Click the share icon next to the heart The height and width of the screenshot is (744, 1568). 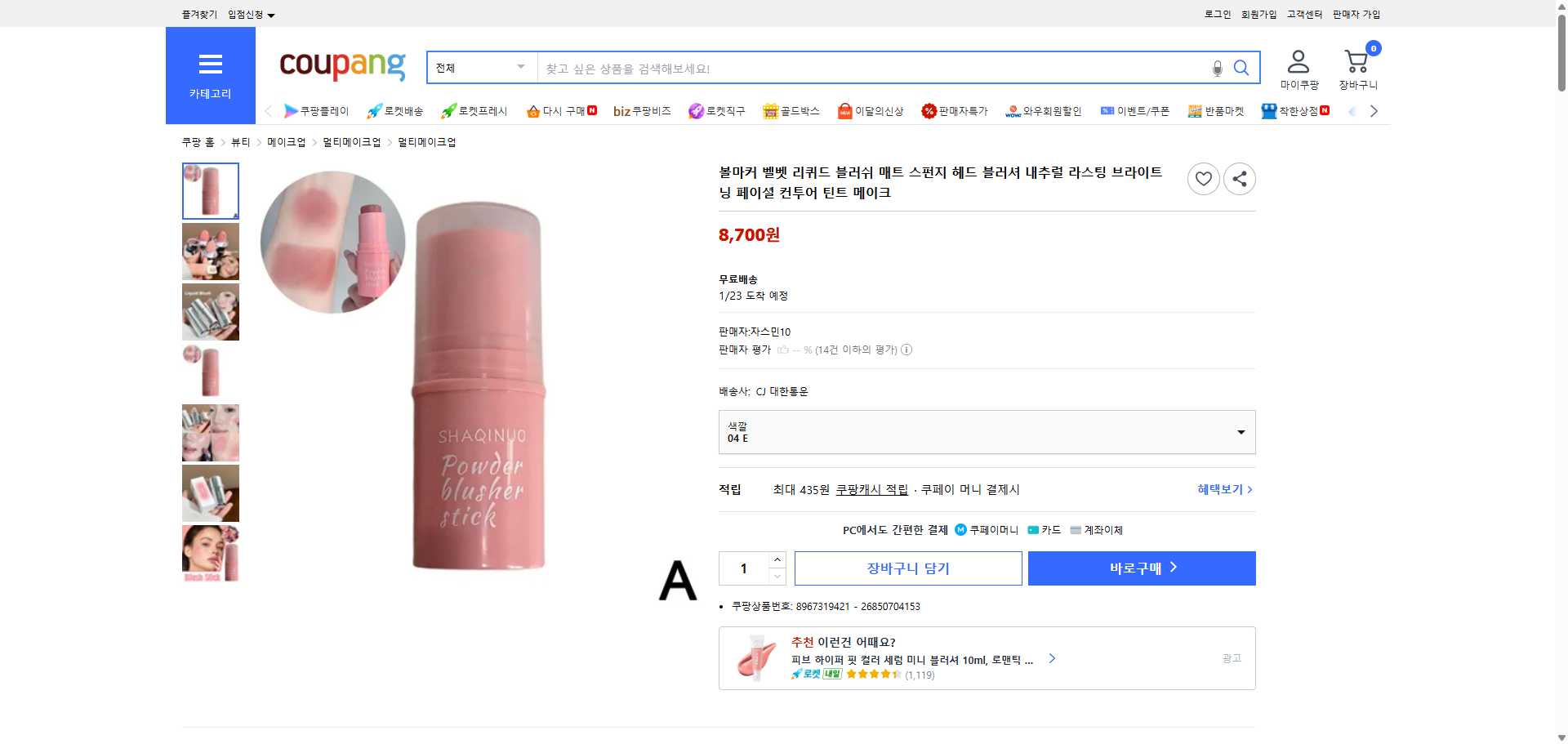[1239, 178]
